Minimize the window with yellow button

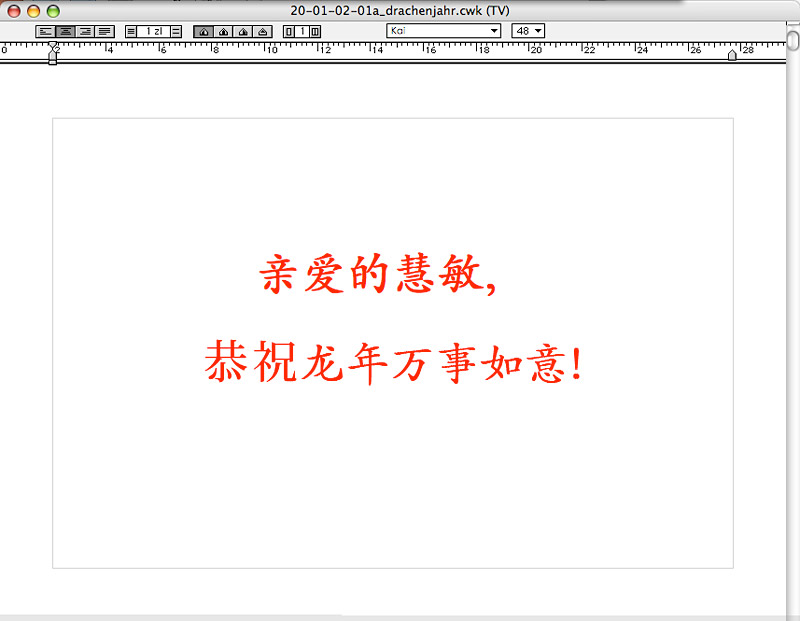tap(33, 11)
